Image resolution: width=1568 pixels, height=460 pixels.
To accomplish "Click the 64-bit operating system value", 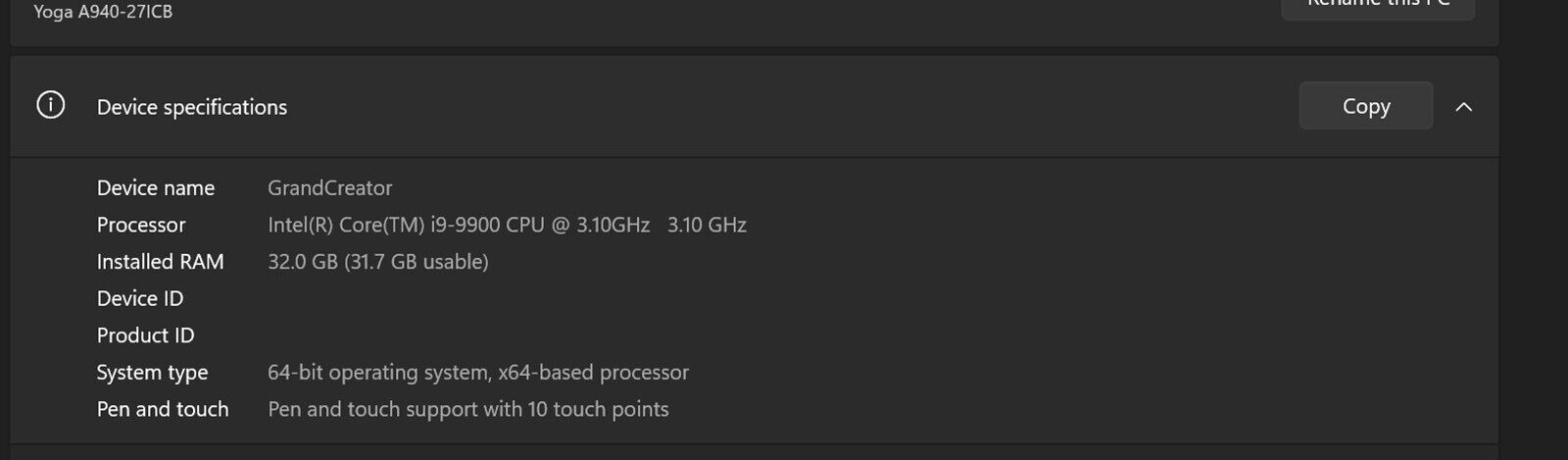I will click(378, 373).
